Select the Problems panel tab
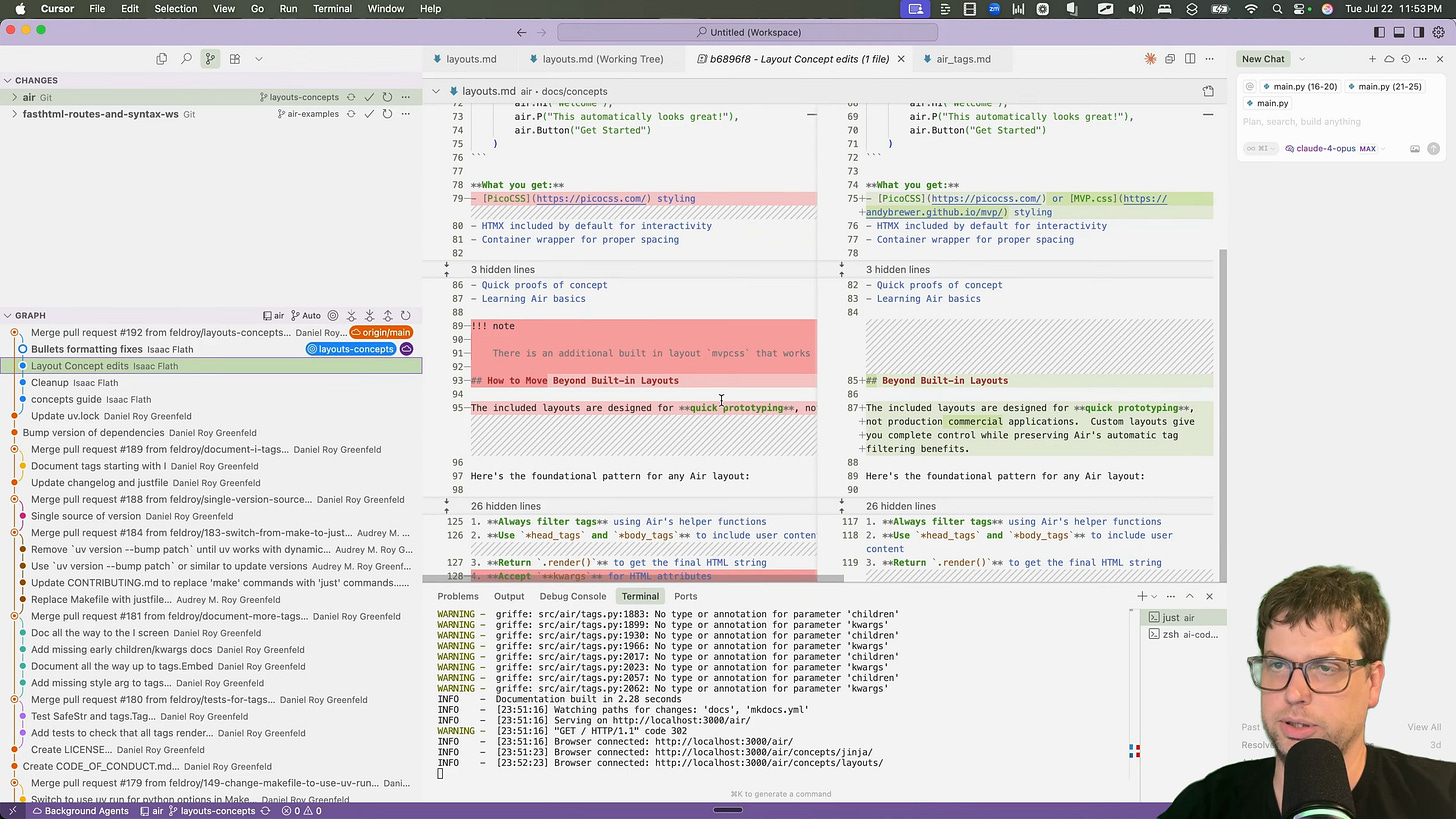The image size is (1456, 819). [457, 596]
